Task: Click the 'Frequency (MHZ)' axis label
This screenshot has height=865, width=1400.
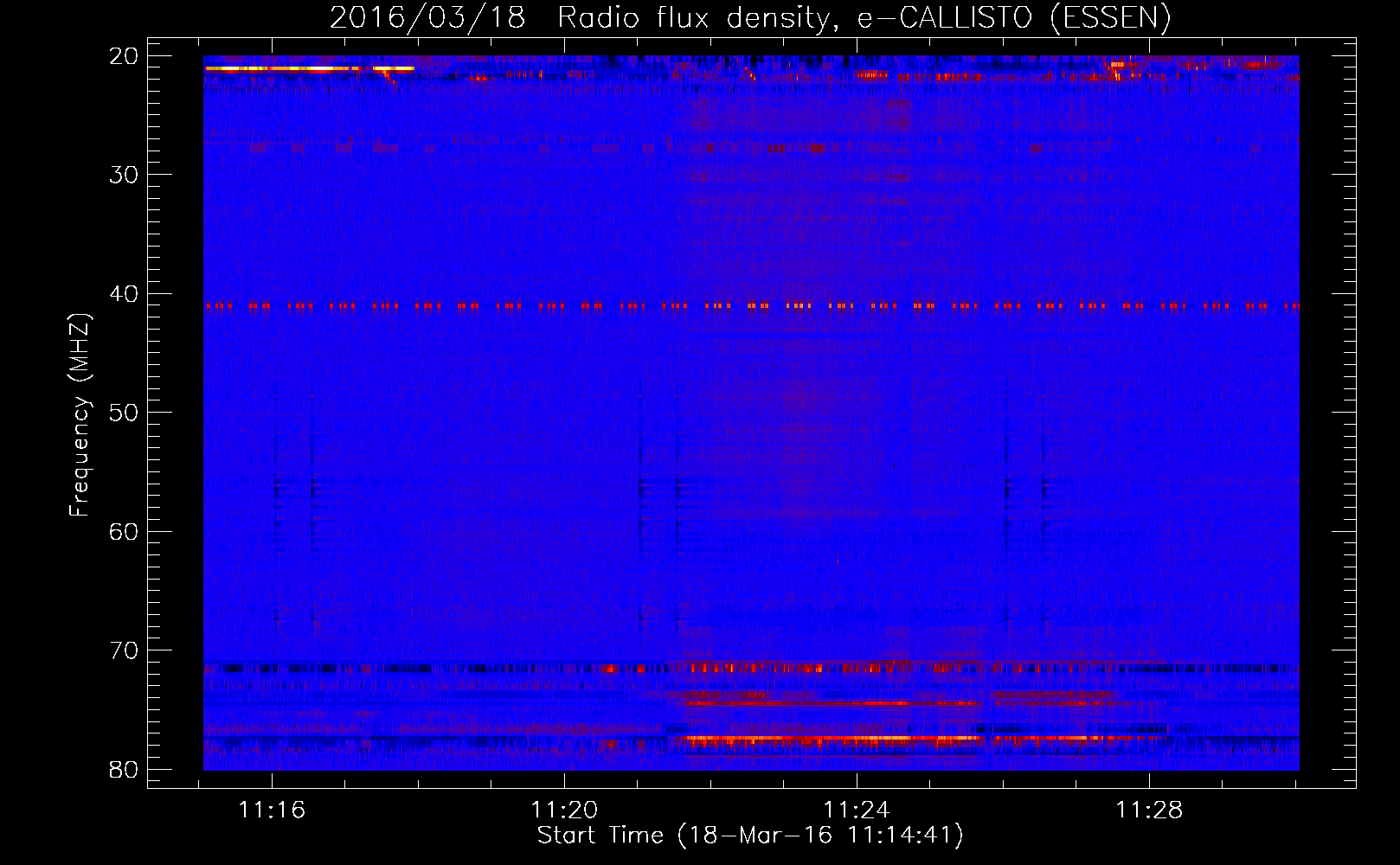Action: [x=80, y=415]
